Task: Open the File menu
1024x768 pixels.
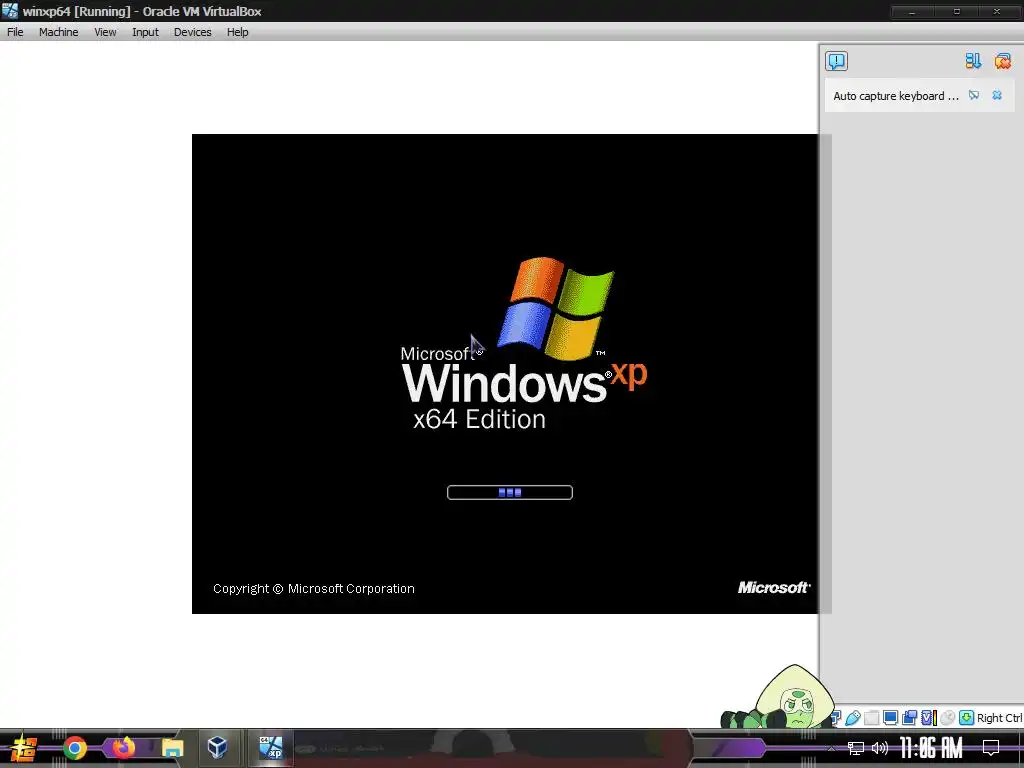Action: (x=15, y=32)
